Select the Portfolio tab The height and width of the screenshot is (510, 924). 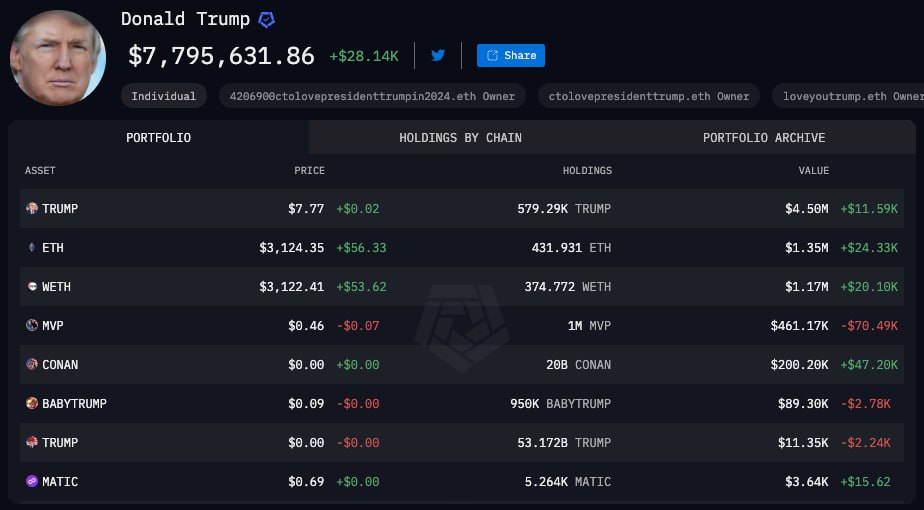(158, 137)
